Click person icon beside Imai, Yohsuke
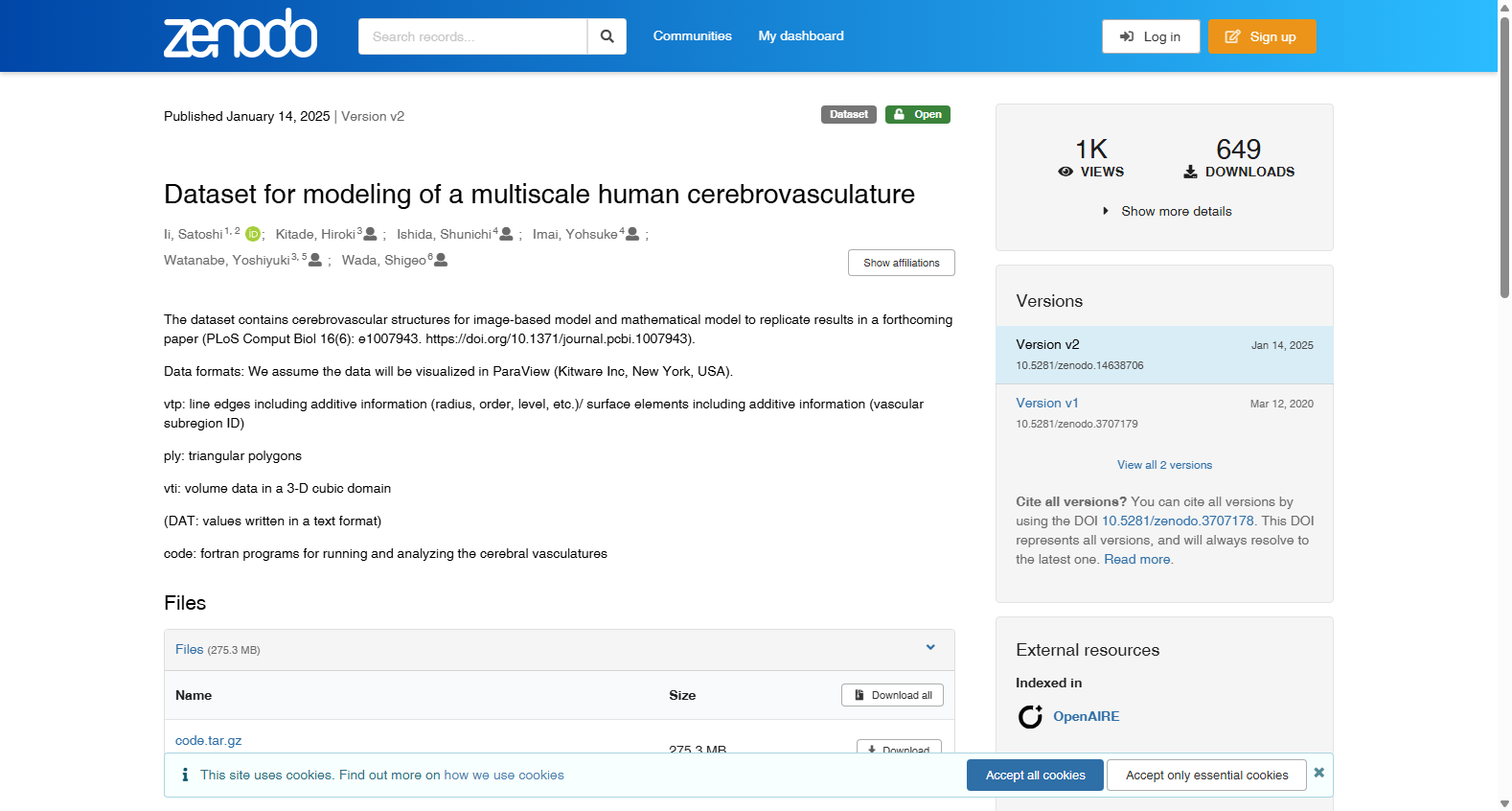The width and height of the screenshot is (1512, 811). point(632,234)
